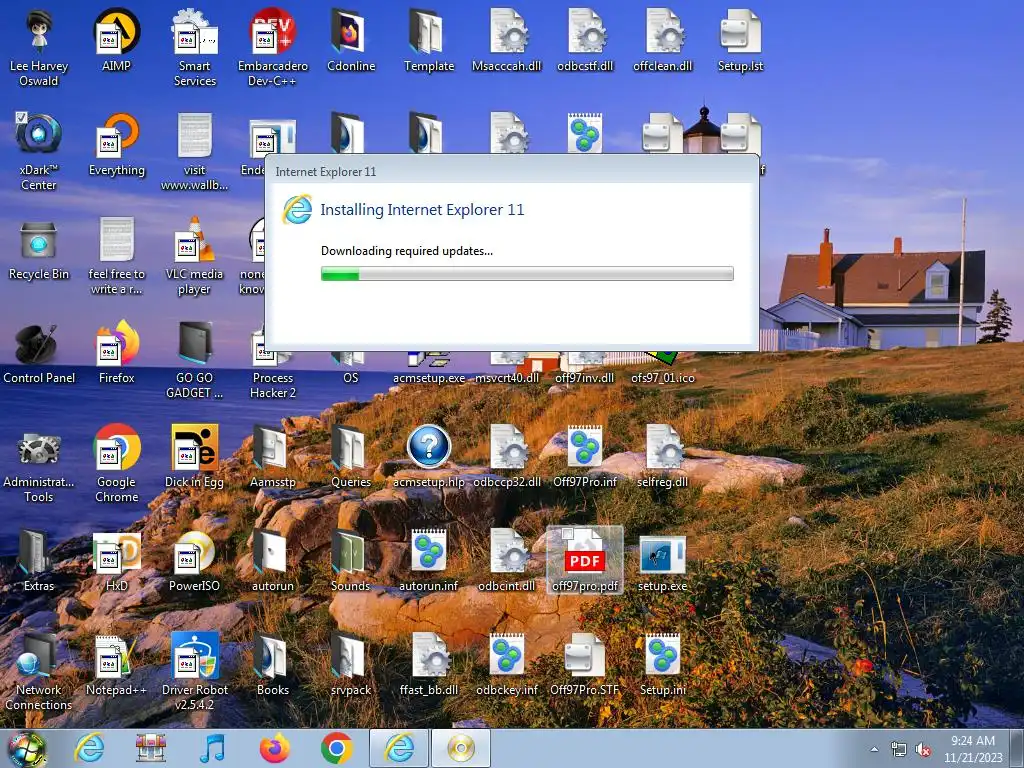
Task: Select the visit www.wallb... text file
Action: pos(195,152)
